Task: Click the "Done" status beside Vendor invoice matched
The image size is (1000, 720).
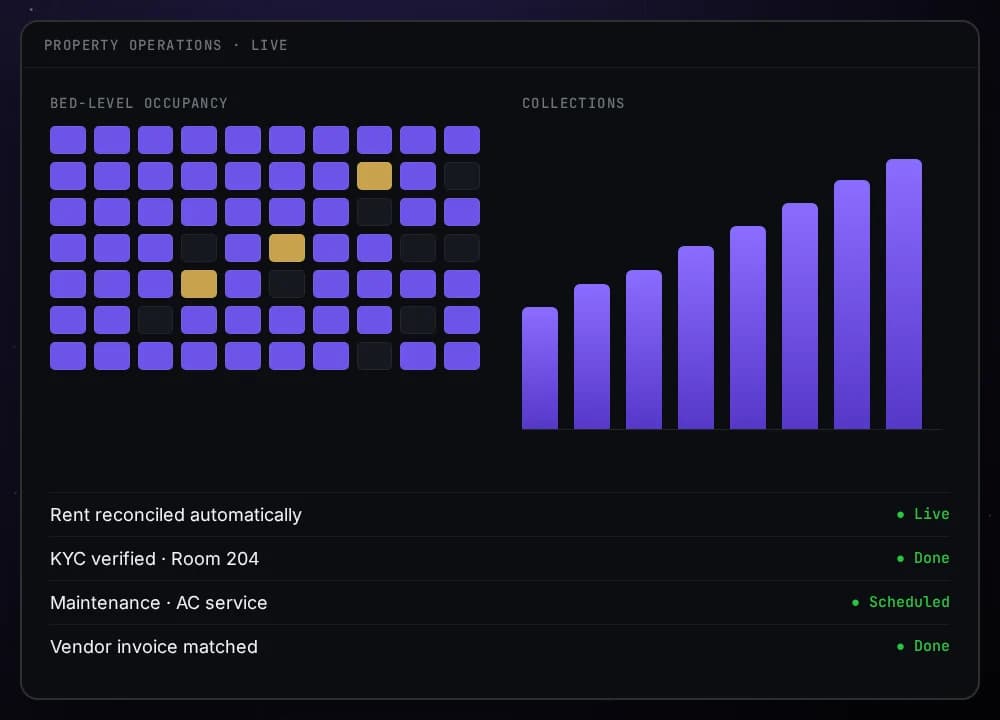Action: [923, 646]
